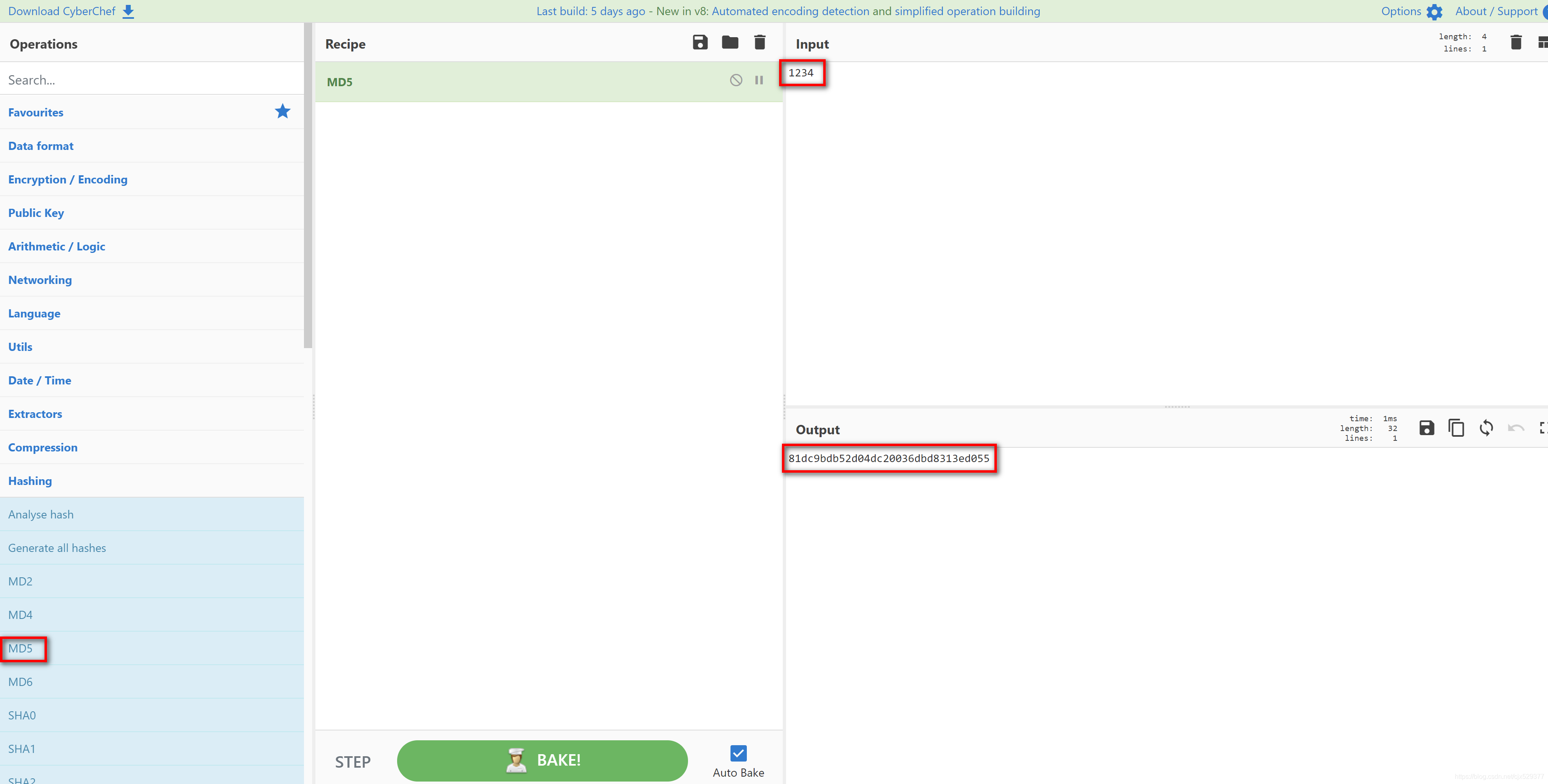The image size is (1548, 784).
Task: Expand the Data Format category
Action: [40, 145]
